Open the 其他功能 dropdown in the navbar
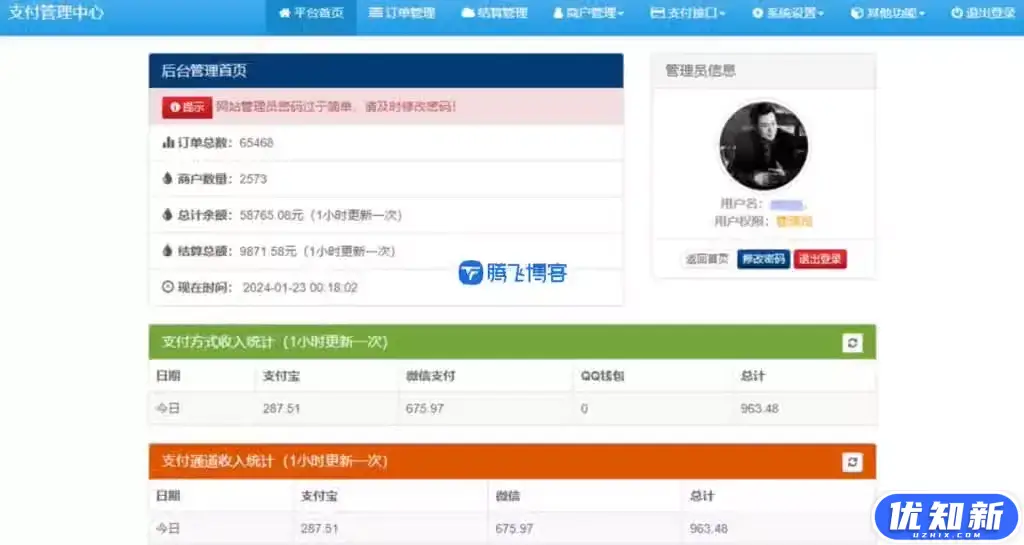Image resolution: width=1024 pixels, height=545 pixels. pos(887,14)
